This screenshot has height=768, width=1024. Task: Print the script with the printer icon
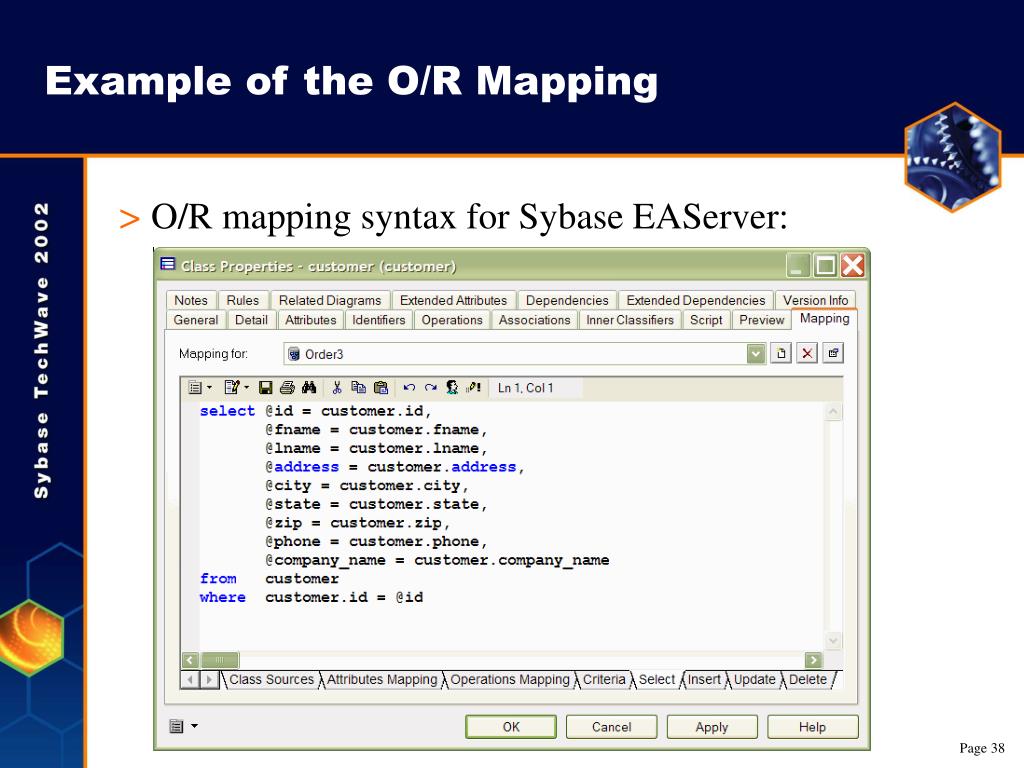coord(287,388)
